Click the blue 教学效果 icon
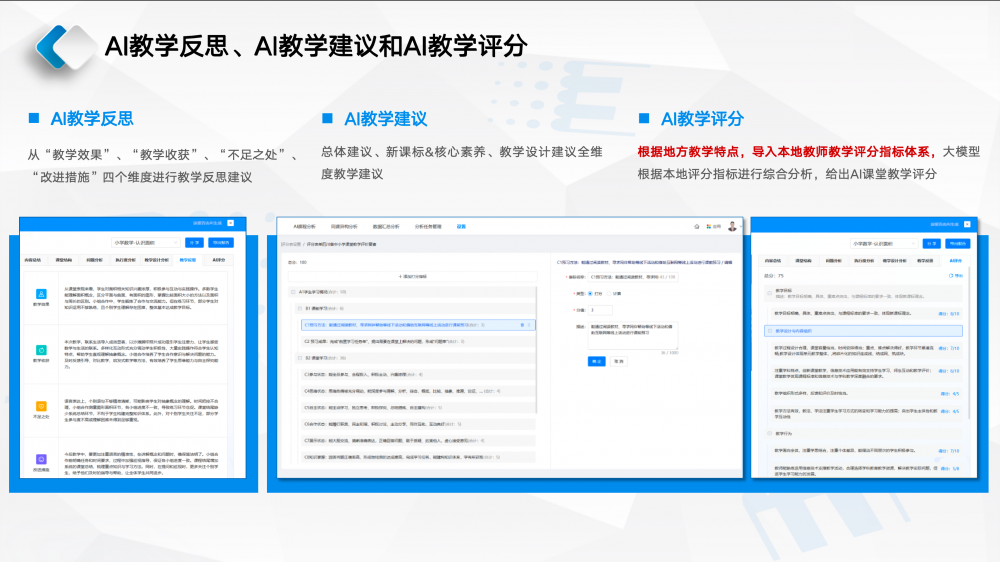Image resolution: width=1000 pixels, height=562 pixels. (41, 295)
